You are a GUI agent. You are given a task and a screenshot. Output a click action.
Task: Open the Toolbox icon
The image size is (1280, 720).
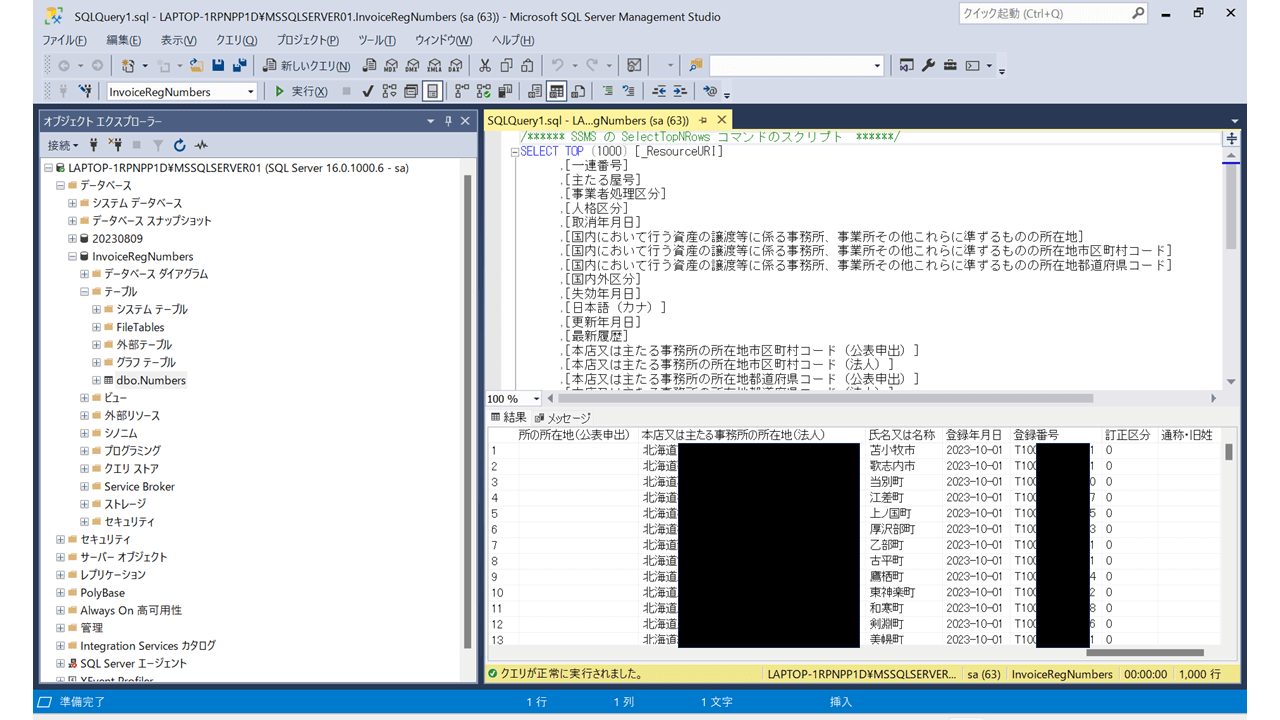click(x=950, y=66)
